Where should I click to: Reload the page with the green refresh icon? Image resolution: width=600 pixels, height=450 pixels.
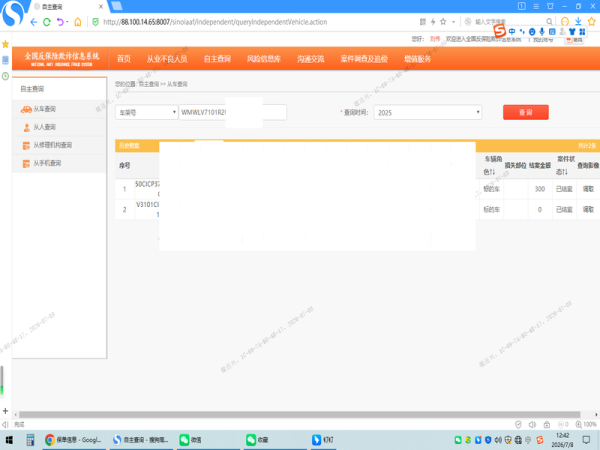click(x=47, y=22)
